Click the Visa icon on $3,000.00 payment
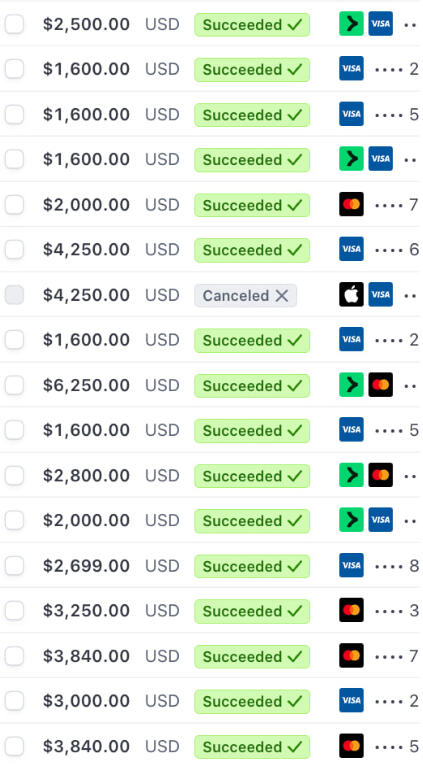The width and height of the screenshot is (423, 764). (x=351, y=700)
